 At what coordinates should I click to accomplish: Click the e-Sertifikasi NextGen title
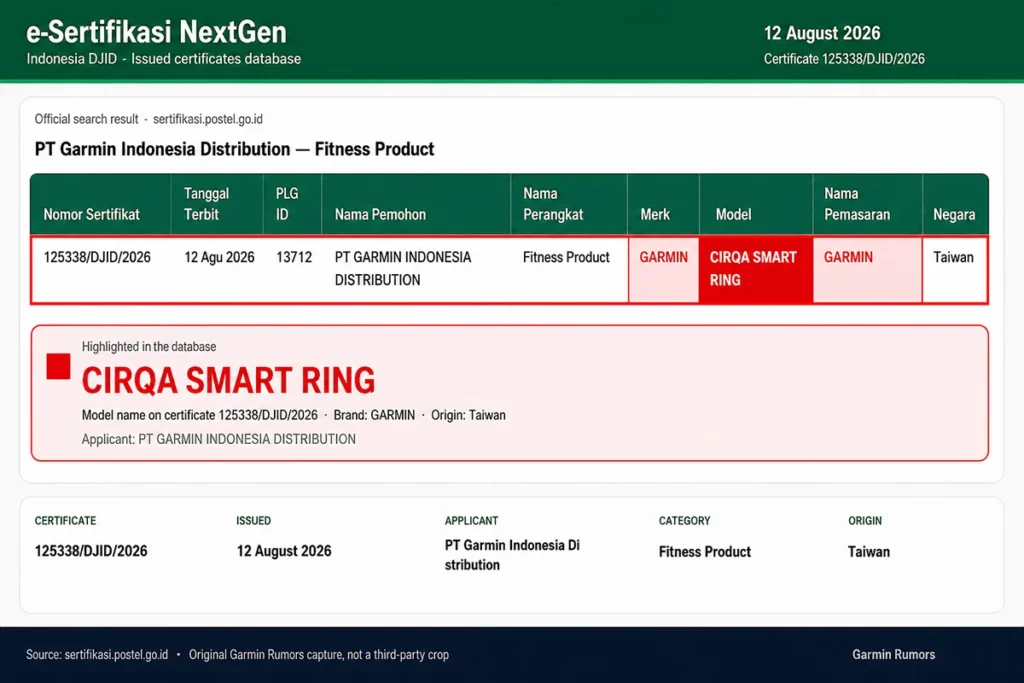tap(156, 32)
